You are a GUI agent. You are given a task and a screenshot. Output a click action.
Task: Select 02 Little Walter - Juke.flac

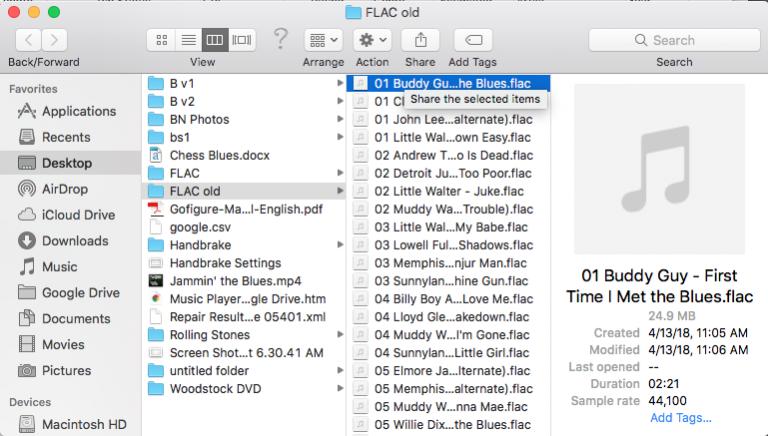(x=444, y=190)
